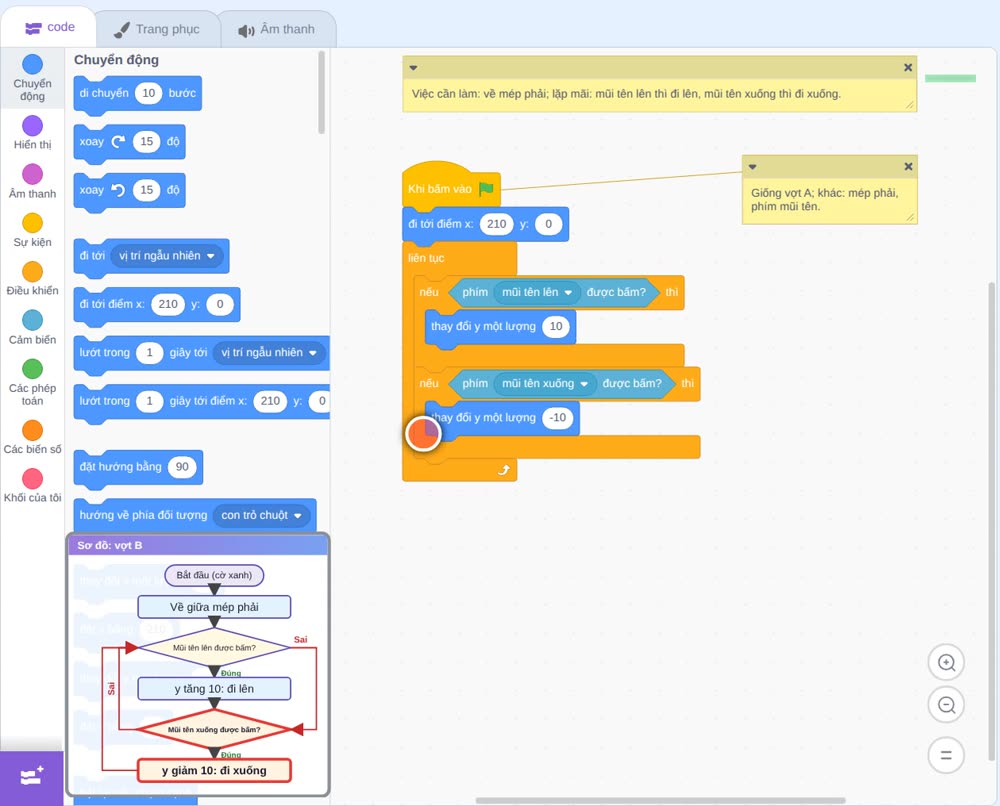Collapse the Giống vợt A comment
The width and height of the screenshot is (1000, 806).
click(x=753, y=166)
